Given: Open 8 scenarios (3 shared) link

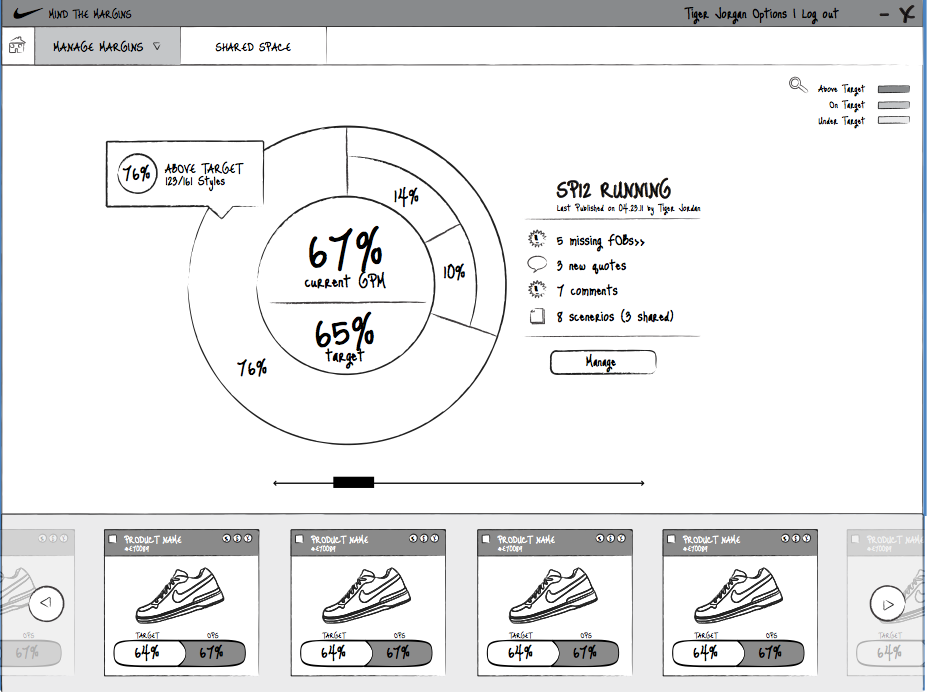Looking at the screenshot, I should coord(614,317).
